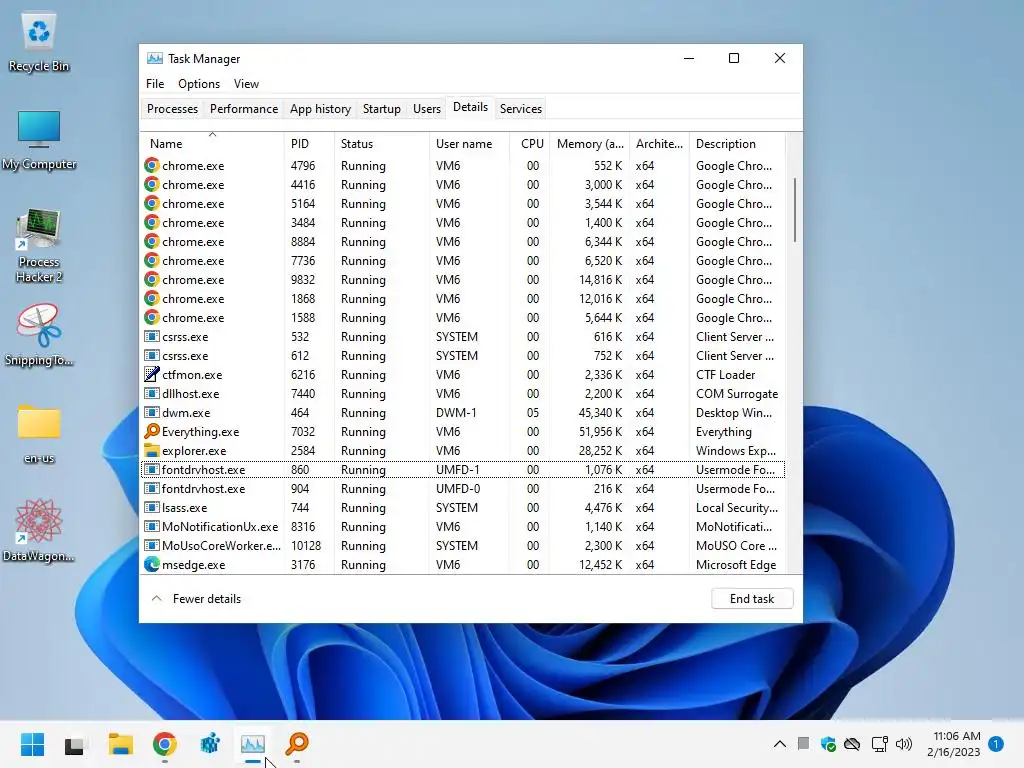Switch to the Services tab
Viewport: 1024px width, 768px height.
click(x=520, y=109)
